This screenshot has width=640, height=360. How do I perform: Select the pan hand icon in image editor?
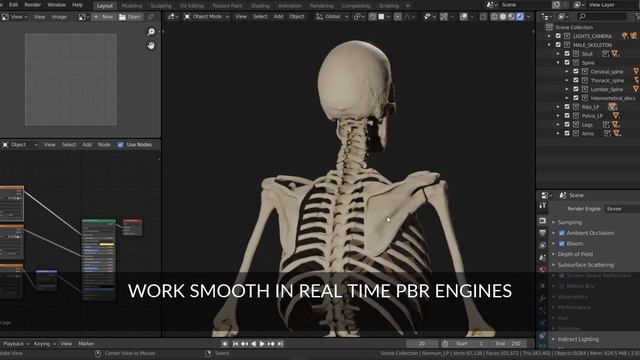click(x=151, y=45)
